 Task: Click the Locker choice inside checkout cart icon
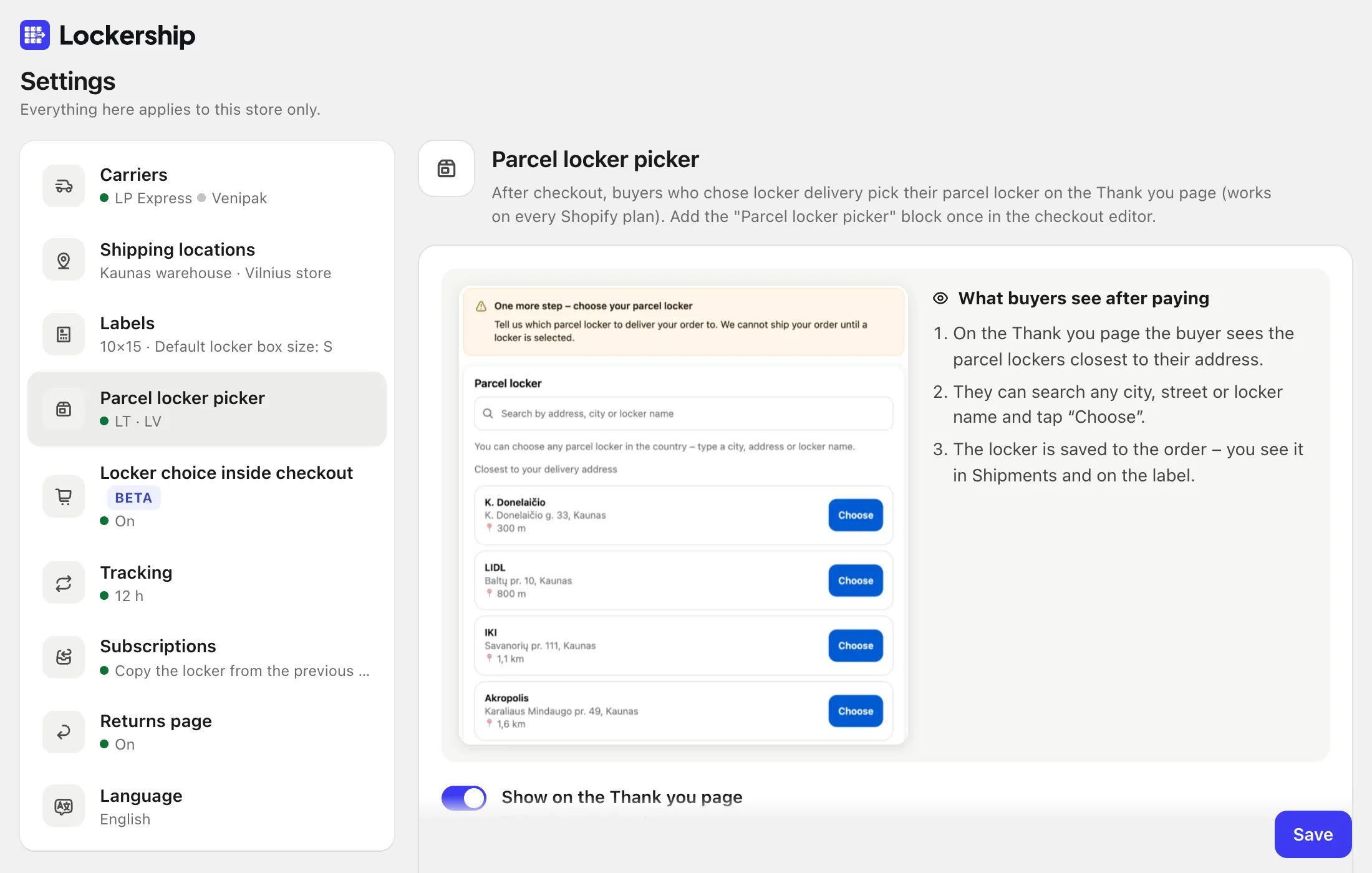(64, 496)
